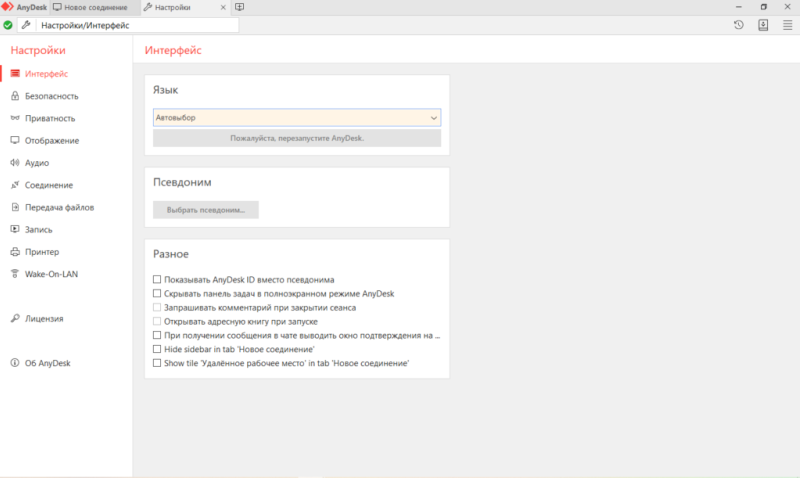Click the Язык section heading
Viewport: 800px width, 478px height.
pyautogui.click(x=165, y=90)
